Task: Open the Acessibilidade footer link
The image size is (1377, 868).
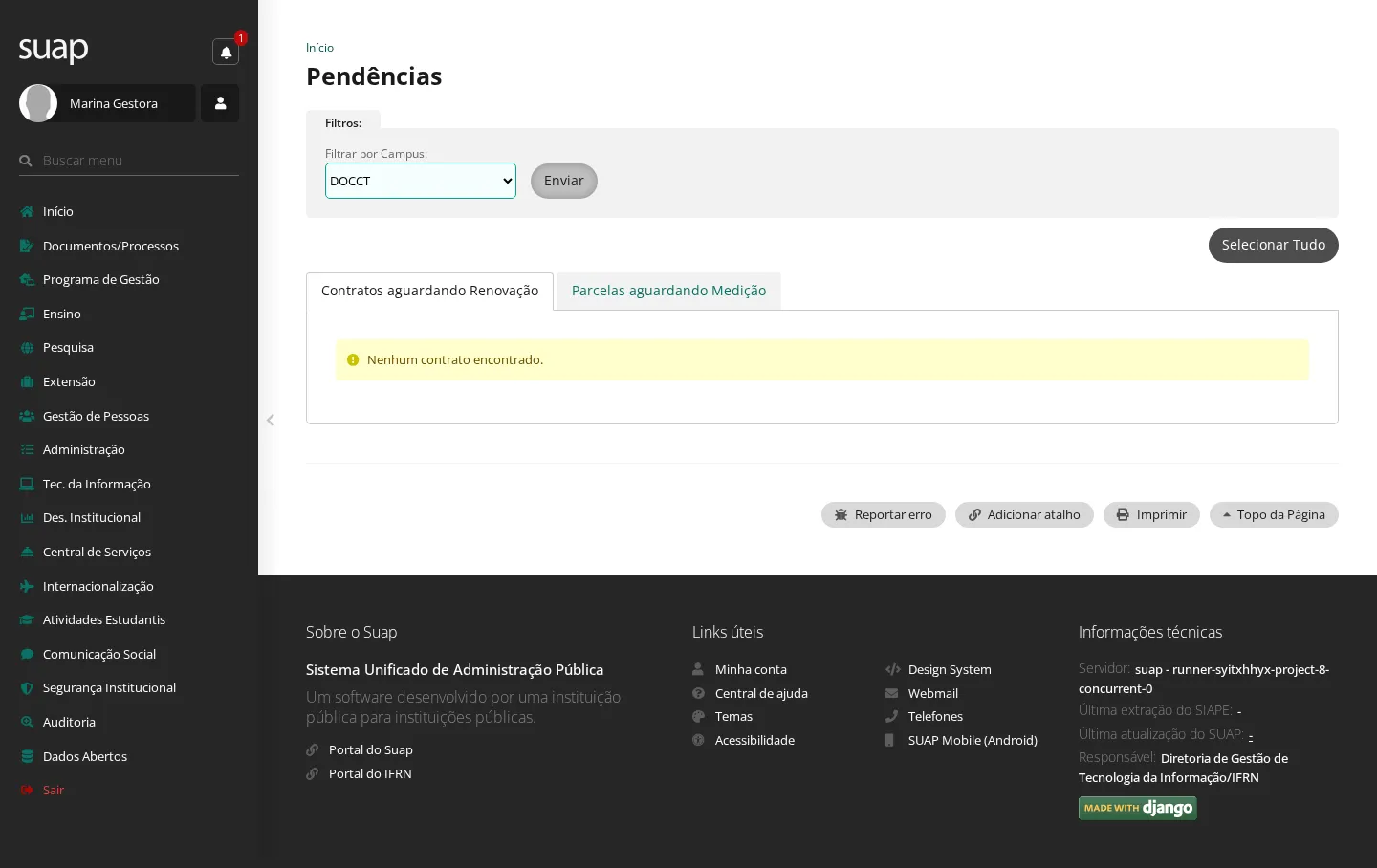Action: pos(754,740)
